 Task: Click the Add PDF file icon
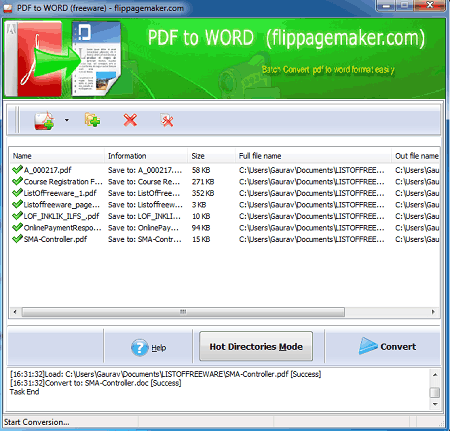44,120
